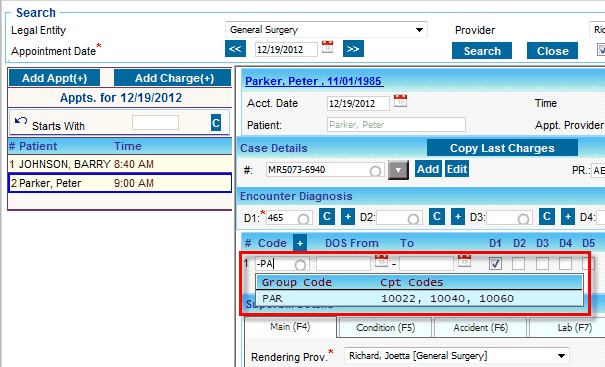Click the Copy Last Charges button
Screen dimensions: 605x367
502,148
